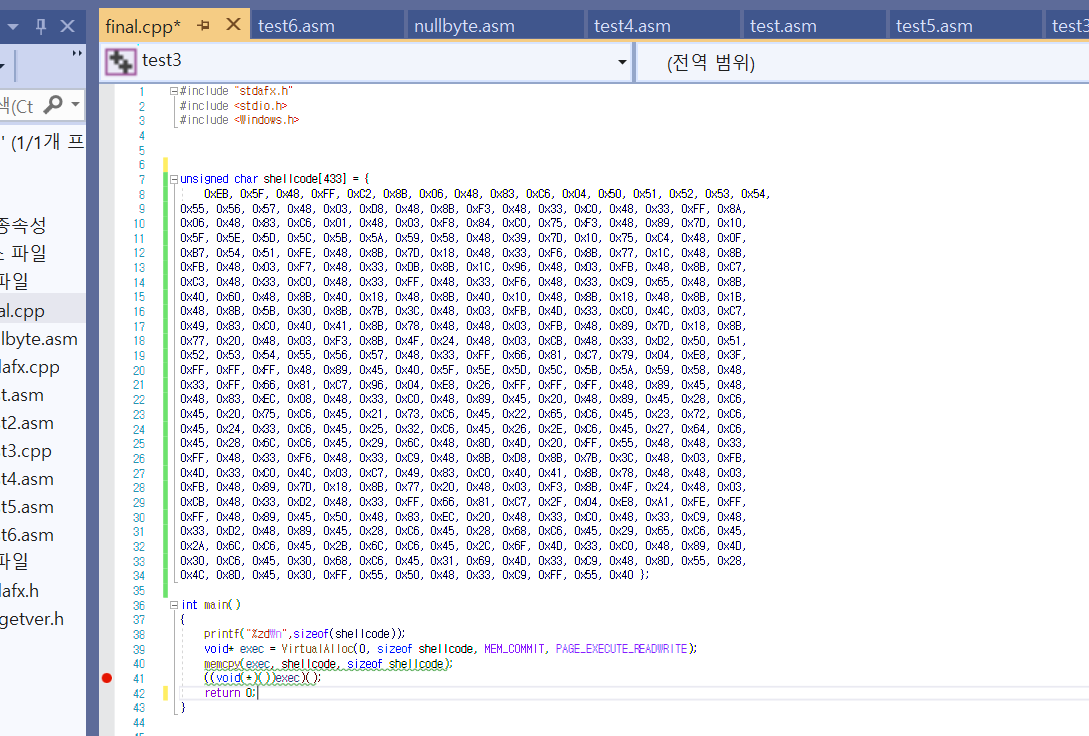Screen dimensions: 1089x736
Task: Switch to the test6.asm tab
Action: pos(297,26)
